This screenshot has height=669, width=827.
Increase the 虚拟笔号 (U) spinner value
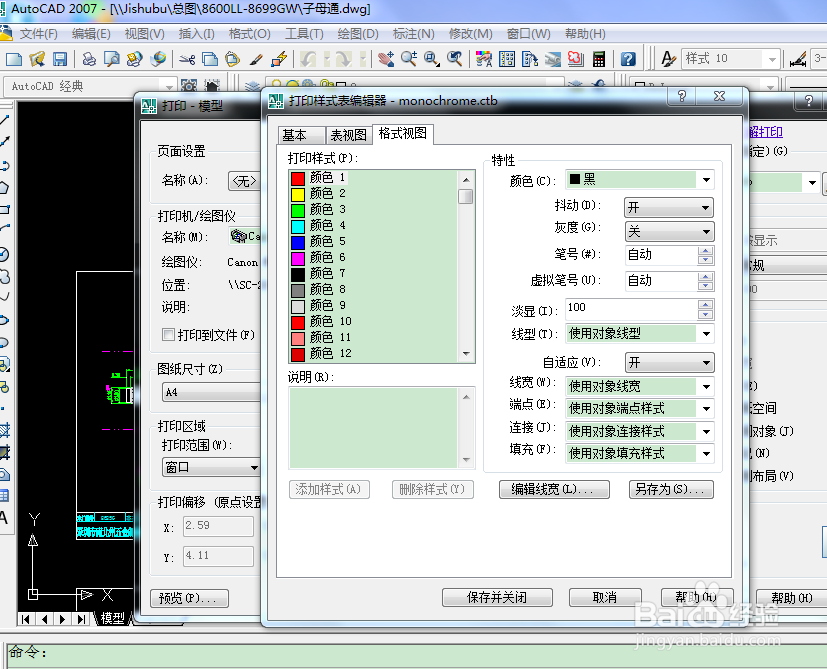[705, 276]
